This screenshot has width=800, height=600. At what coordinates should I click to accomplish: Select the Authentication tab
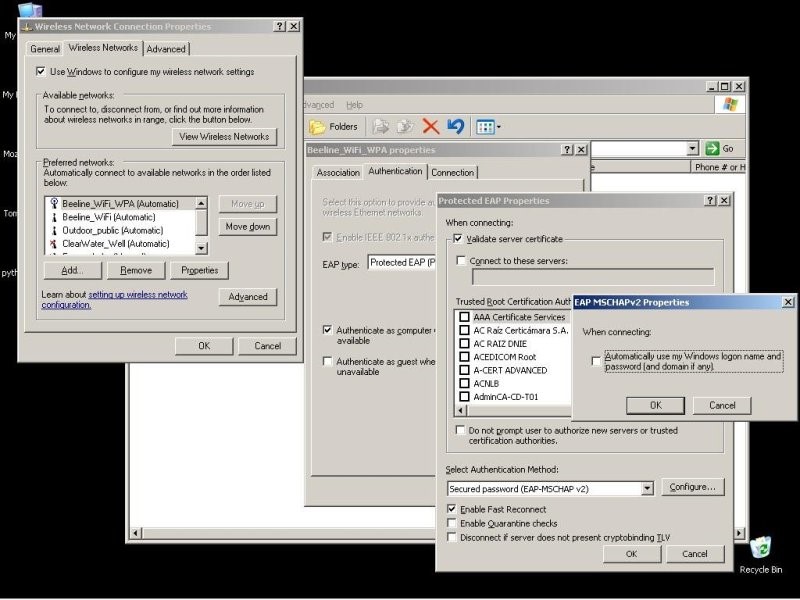pos(395,171)
